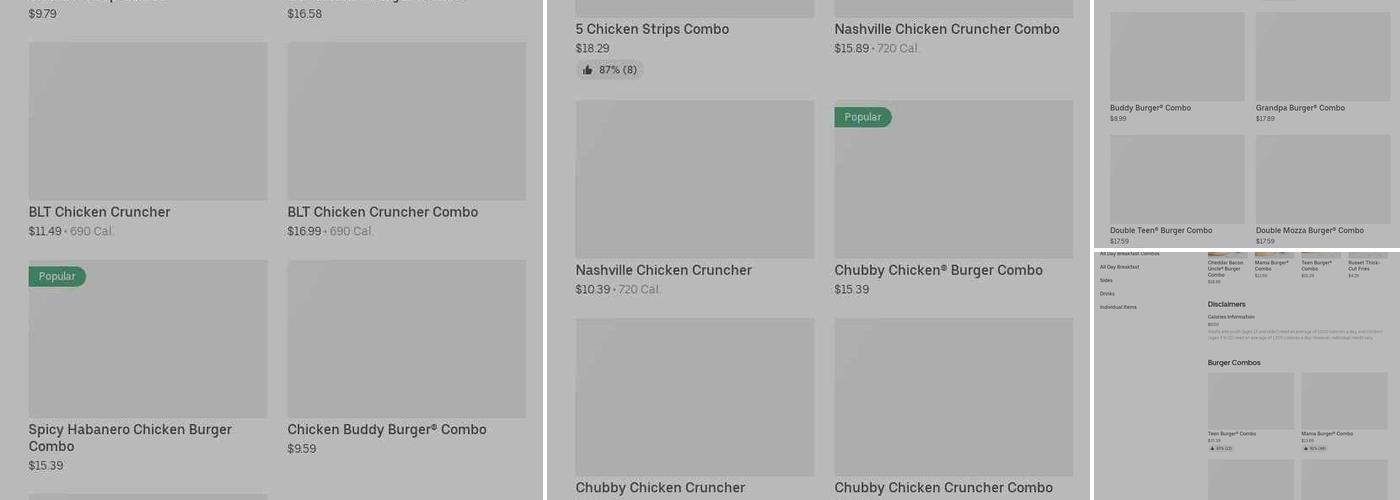Click Russet Thick-Cut Fries item
The height and width of the screenshot is (500, 1400).
pyautogui.click(x=1364, y=266)
